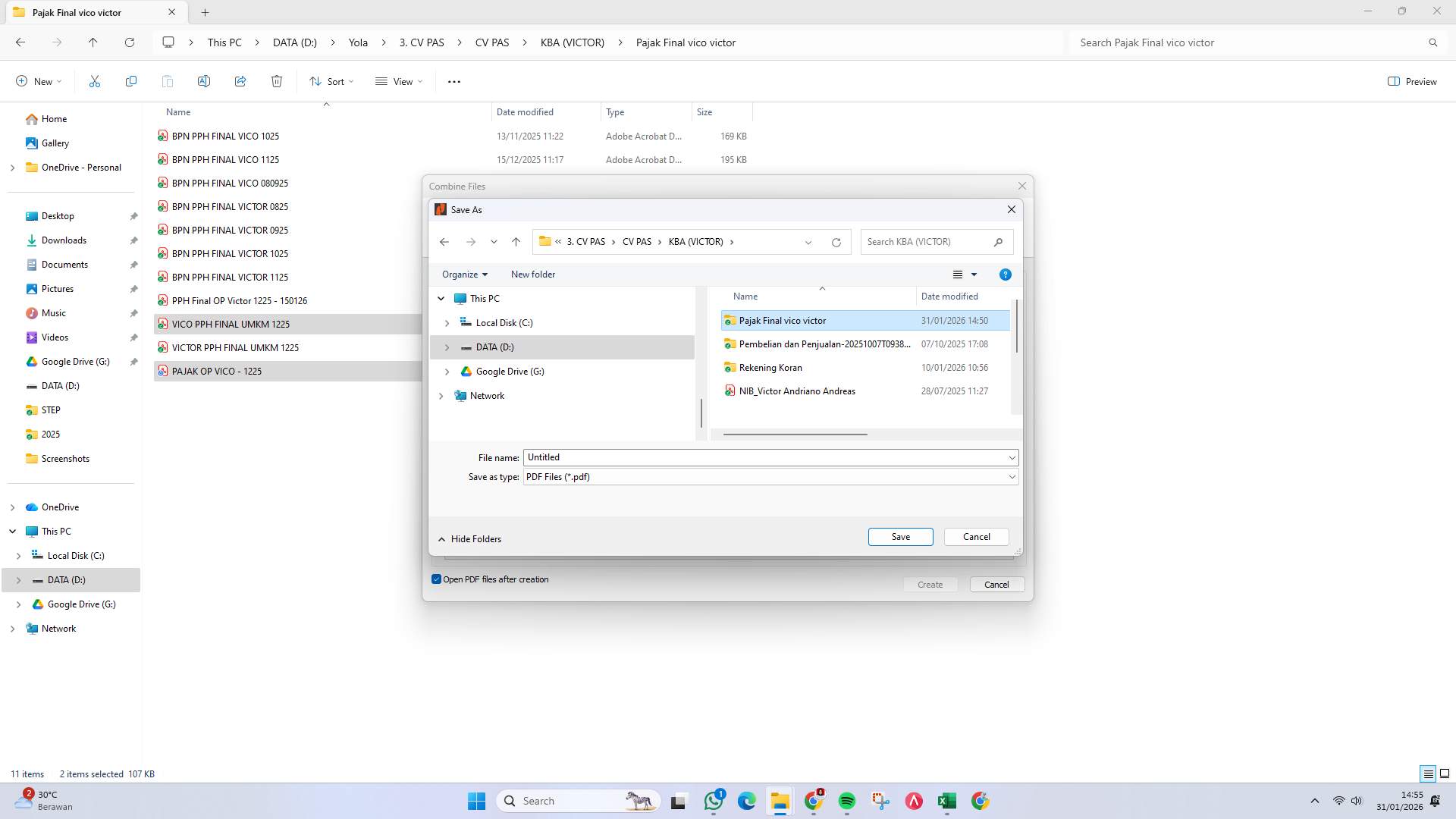Image resolution: width=1456 pixels, height=819 pixels.
Task: Expand Local Disk (C:) in Save As tree
Action: pyautogui.click(x=447, y=323)
